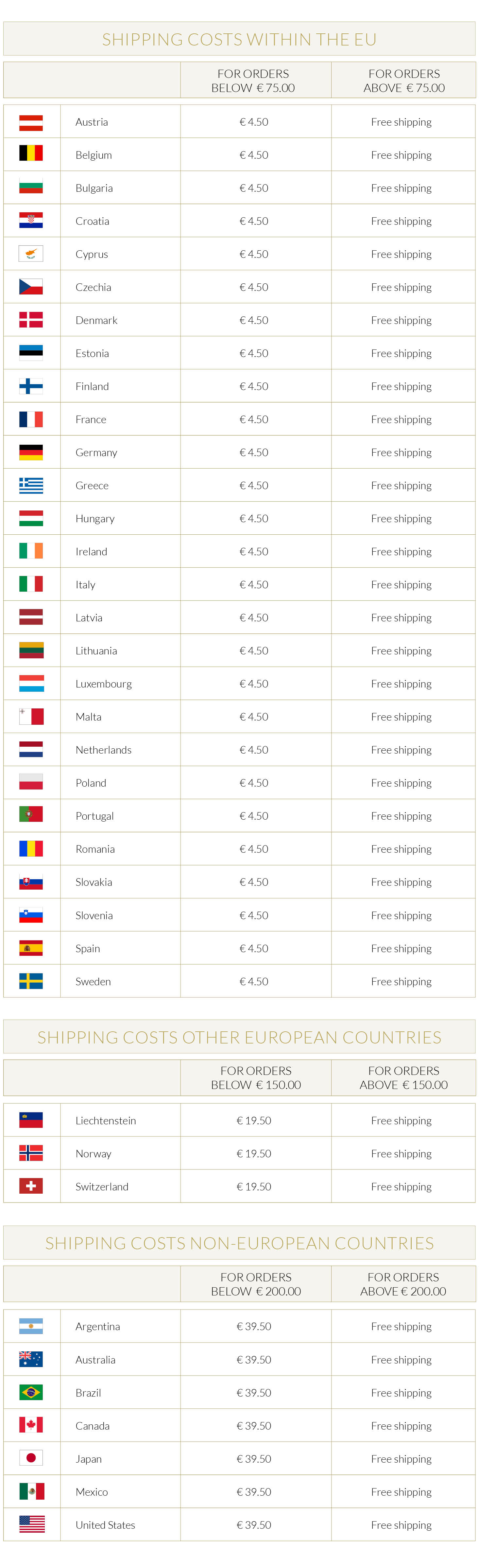
Task: Click the For Orders Below € 150.00 header
Action: pos(256,1078)
